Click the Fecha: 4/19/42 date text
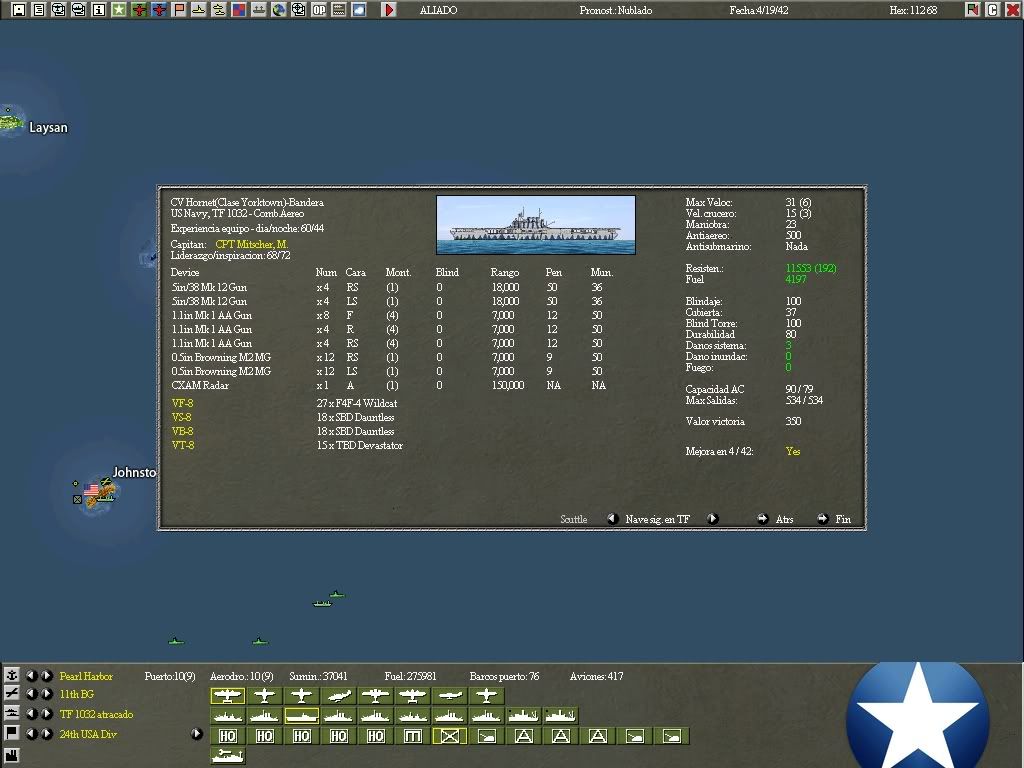 (758, 10)
